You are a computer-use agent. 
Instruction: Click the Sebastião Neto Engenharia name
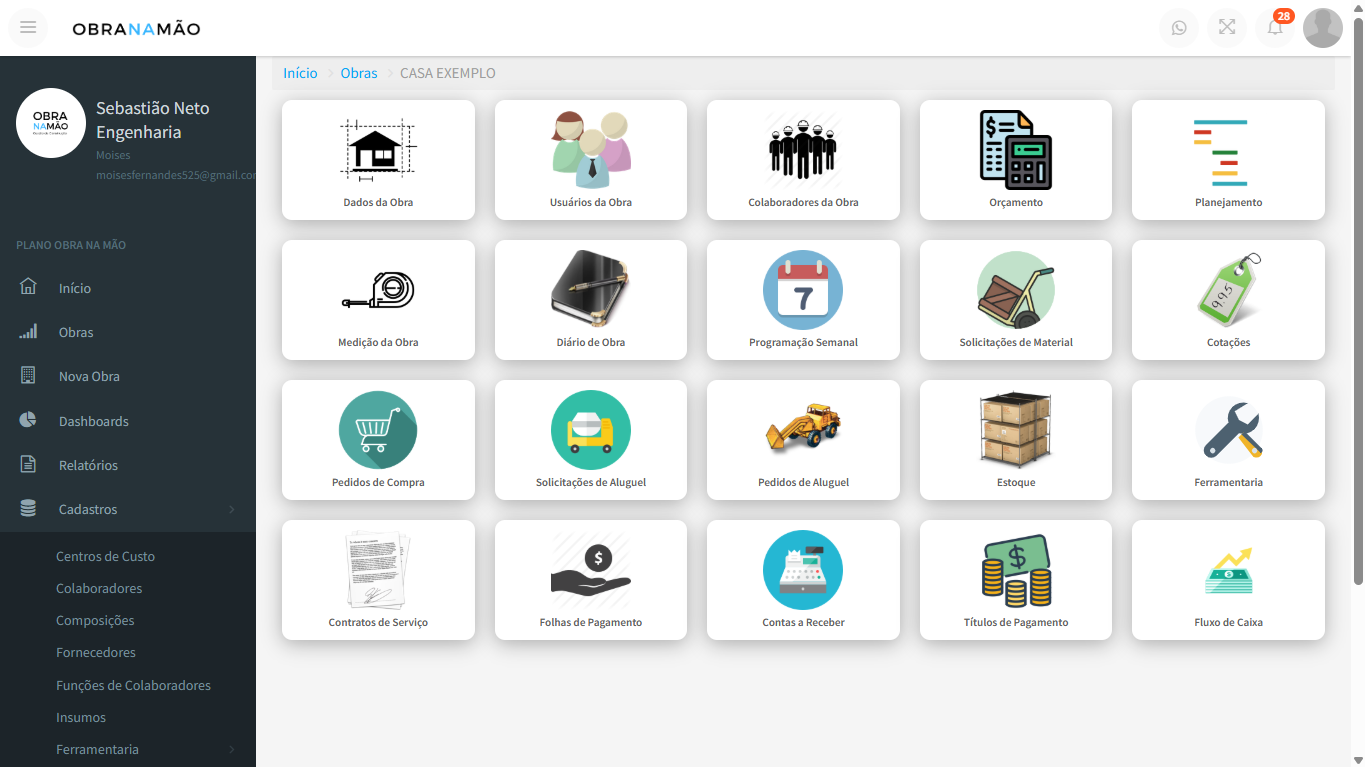point(153,120)
